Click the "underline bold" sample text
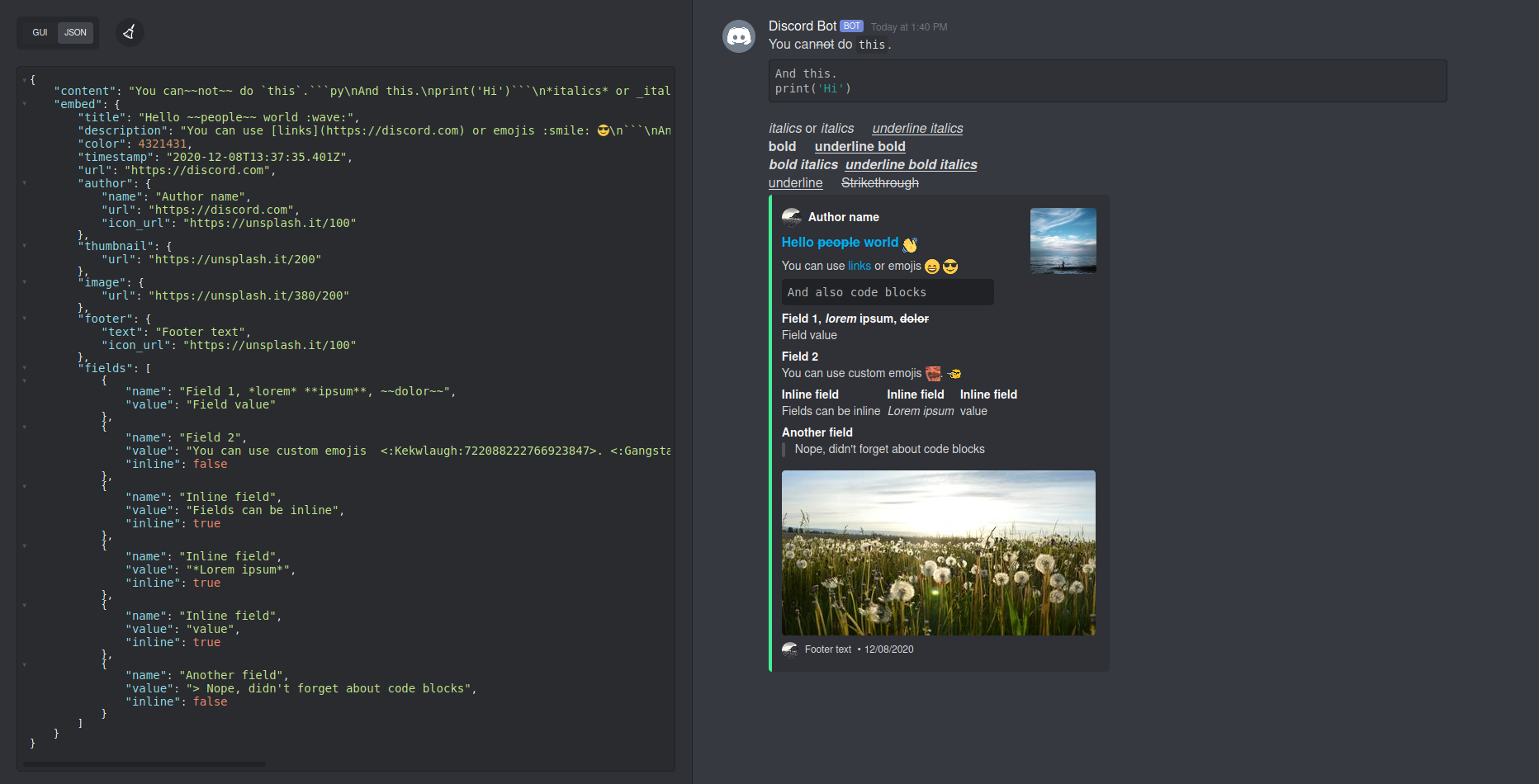Image resolution: width=1539 pixels, height=784 pixels. tap(859, 147)
